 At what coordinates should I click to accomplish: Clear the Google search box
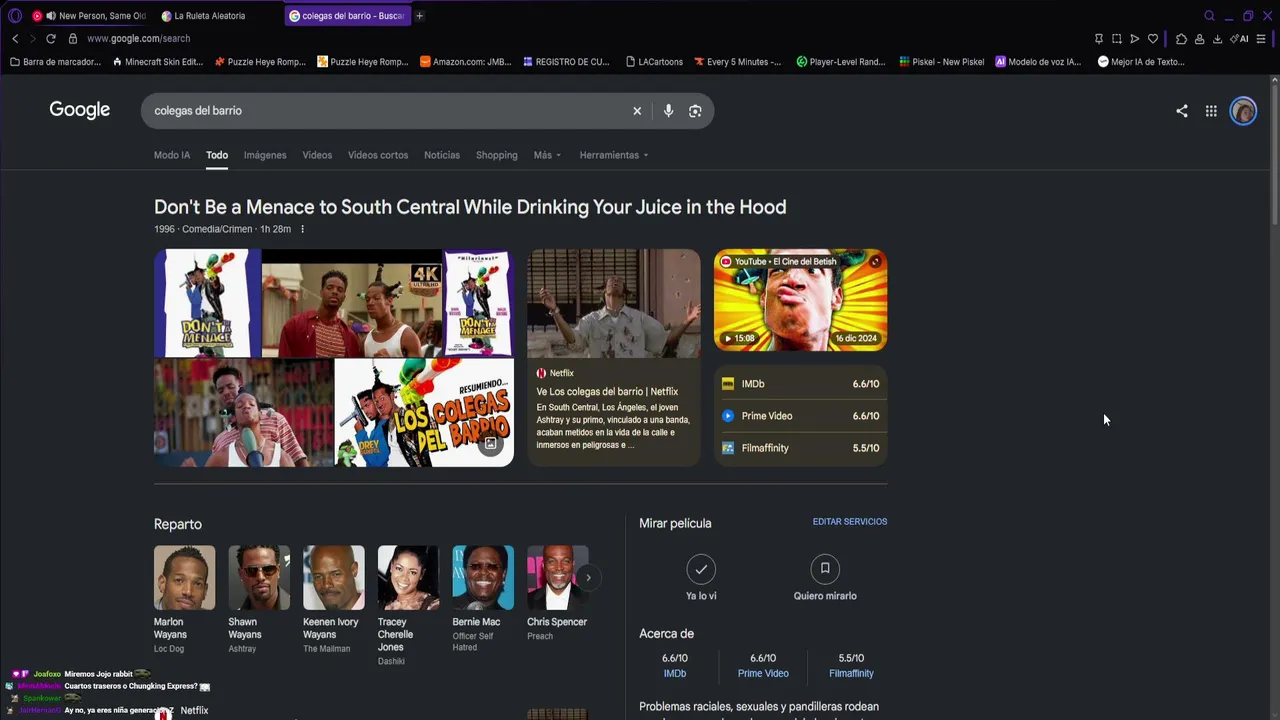637,111
